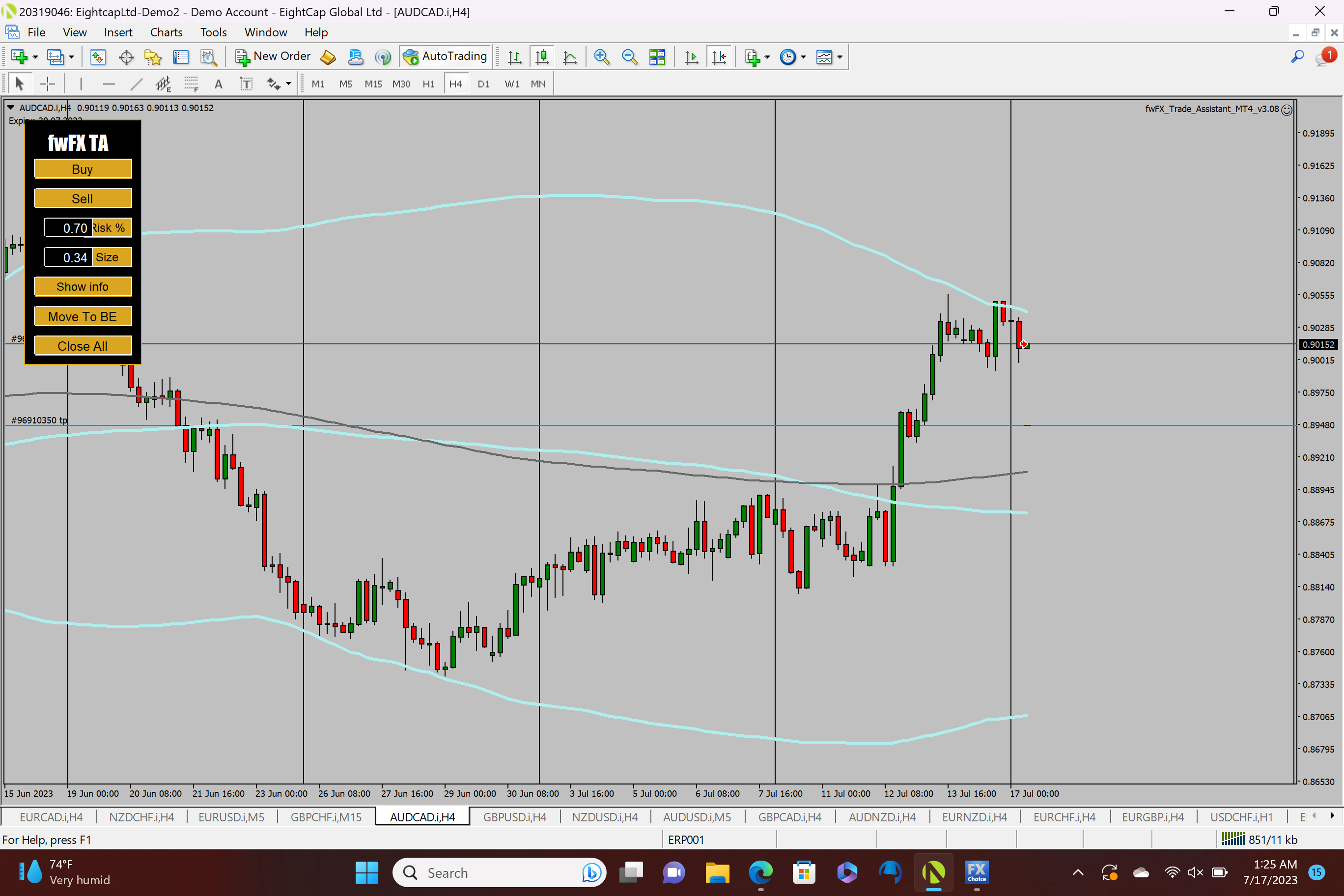The image size is (1344, 896).
Task: Click the Zoom In magnifier icon
Action: pyautogui.click(x=601, y=56)
